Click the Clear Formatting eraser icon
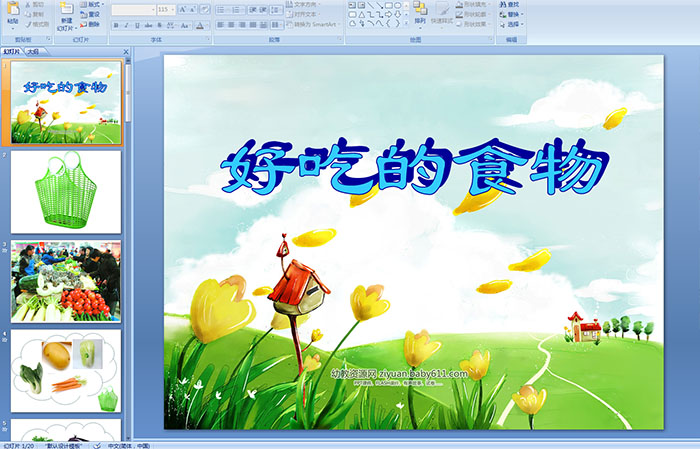 tap(205, 10)
